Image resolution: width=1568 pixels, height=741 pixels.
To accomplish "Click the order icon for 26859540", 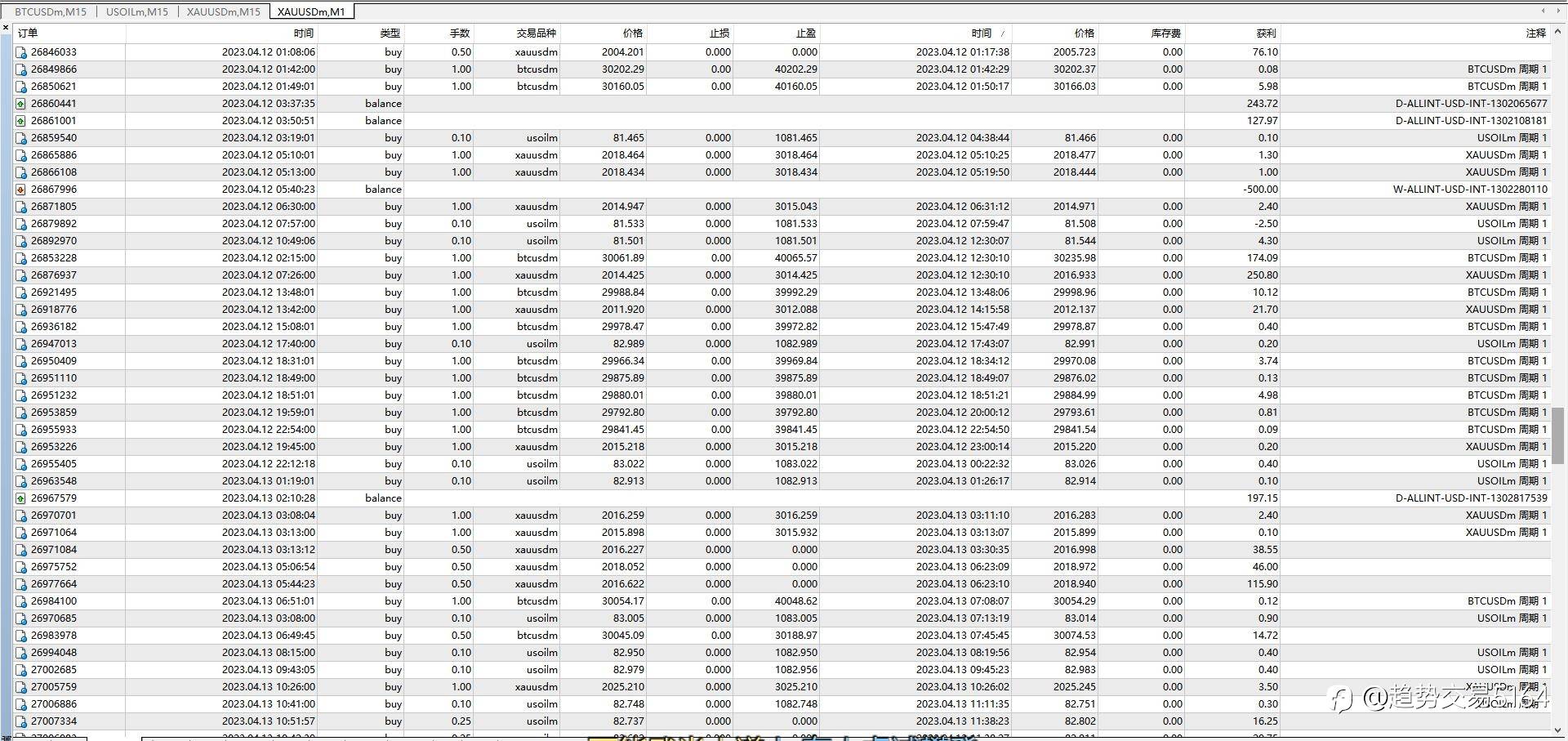I will click(x=21, y=138).
